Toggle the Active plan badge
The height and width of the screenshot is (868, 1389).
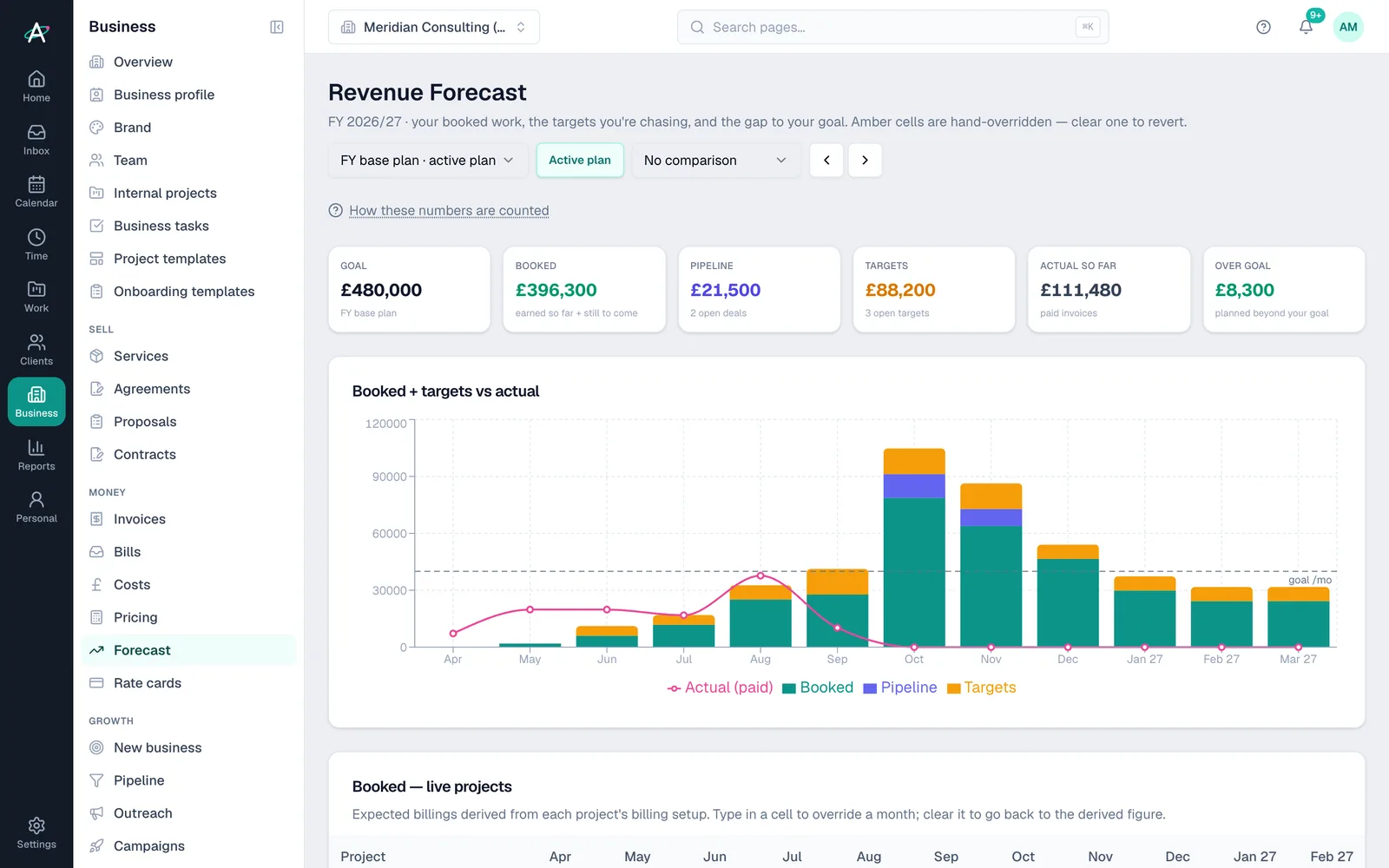coord(580,160)
